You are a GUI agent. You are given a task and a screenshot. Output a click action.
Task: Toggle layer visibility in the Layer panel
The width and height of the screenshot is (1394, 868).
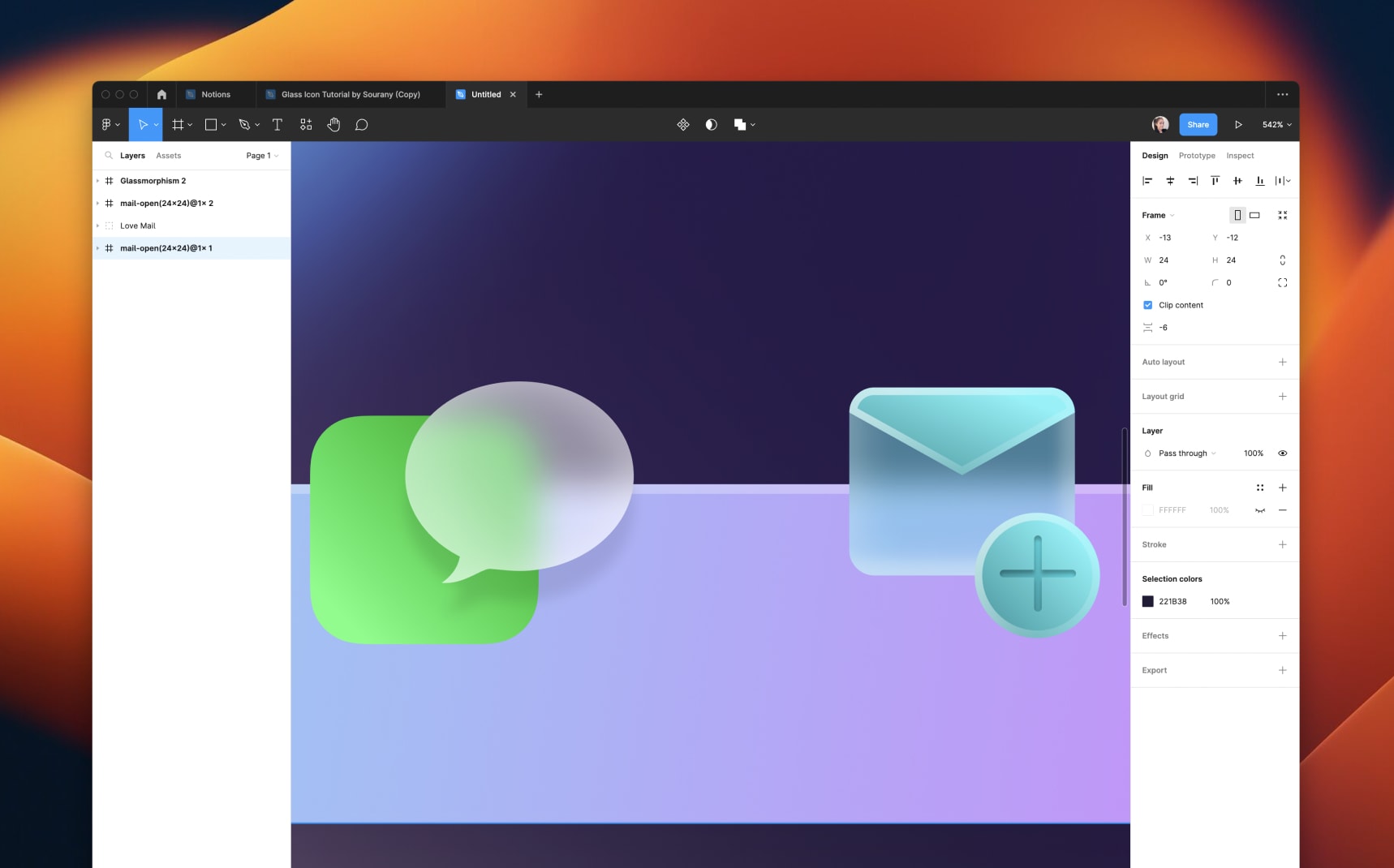(x=1282, y=453)
